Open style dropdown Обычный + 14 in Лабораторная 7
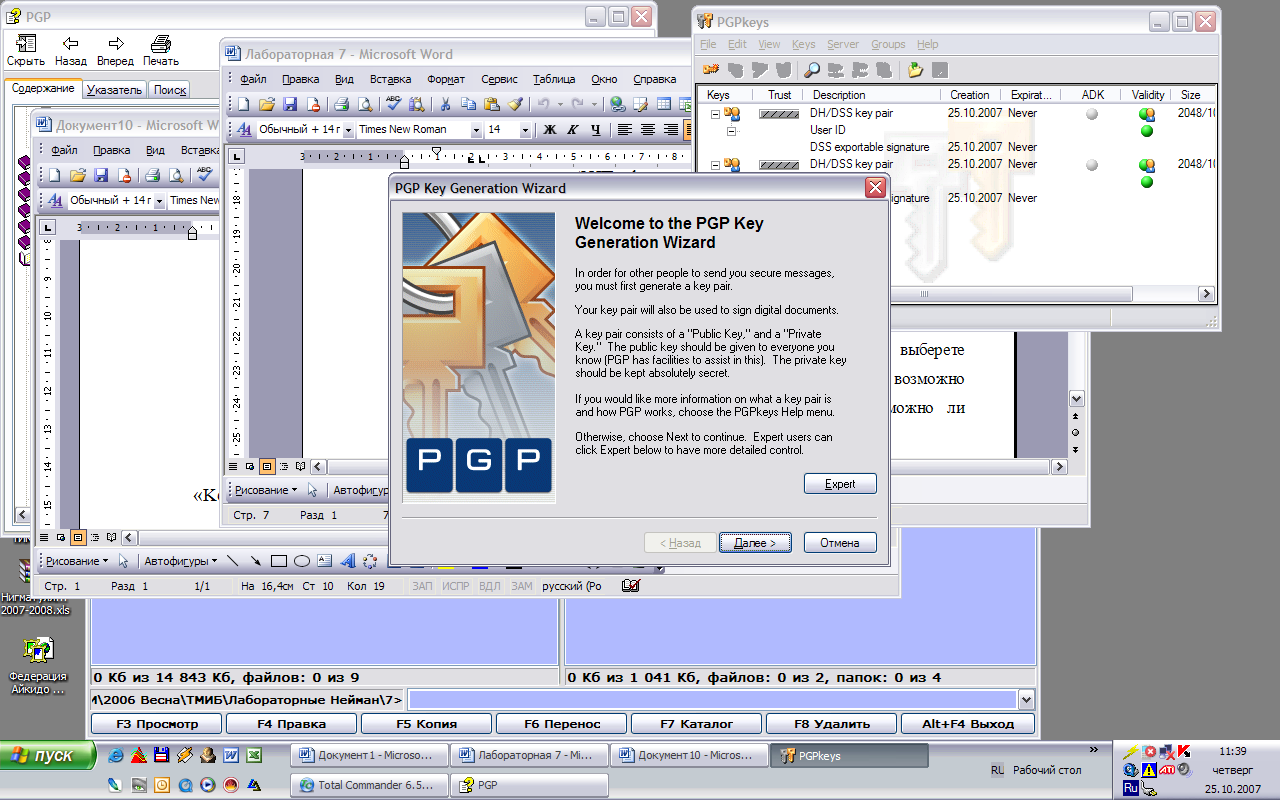The width and height of the screenshot is (1280, 800). (348, 130)
